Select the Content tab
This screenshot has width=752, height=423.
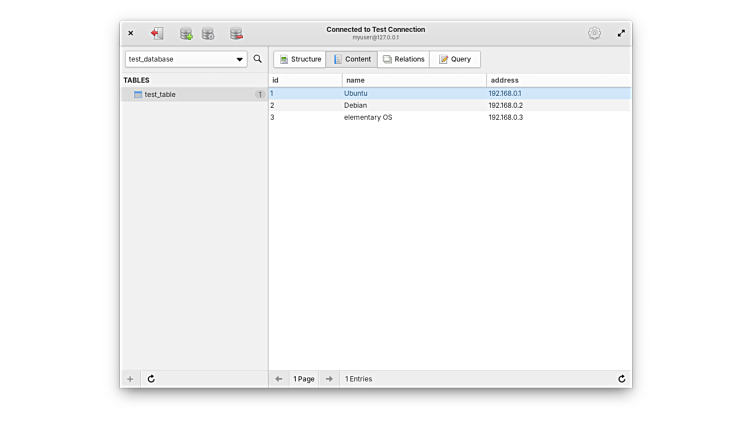[351, 59]
